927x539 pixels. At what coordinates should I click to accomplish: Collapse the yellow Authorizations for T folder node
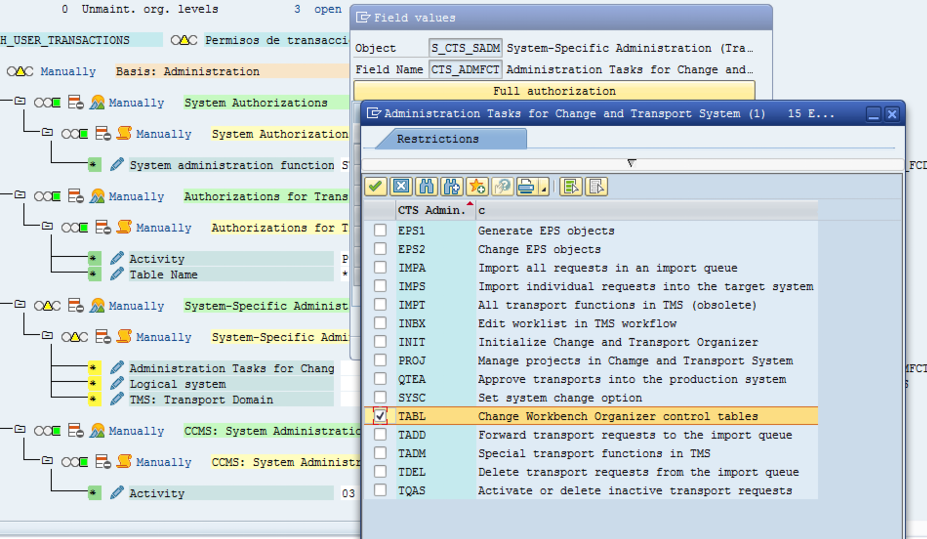tap(47, 226)
